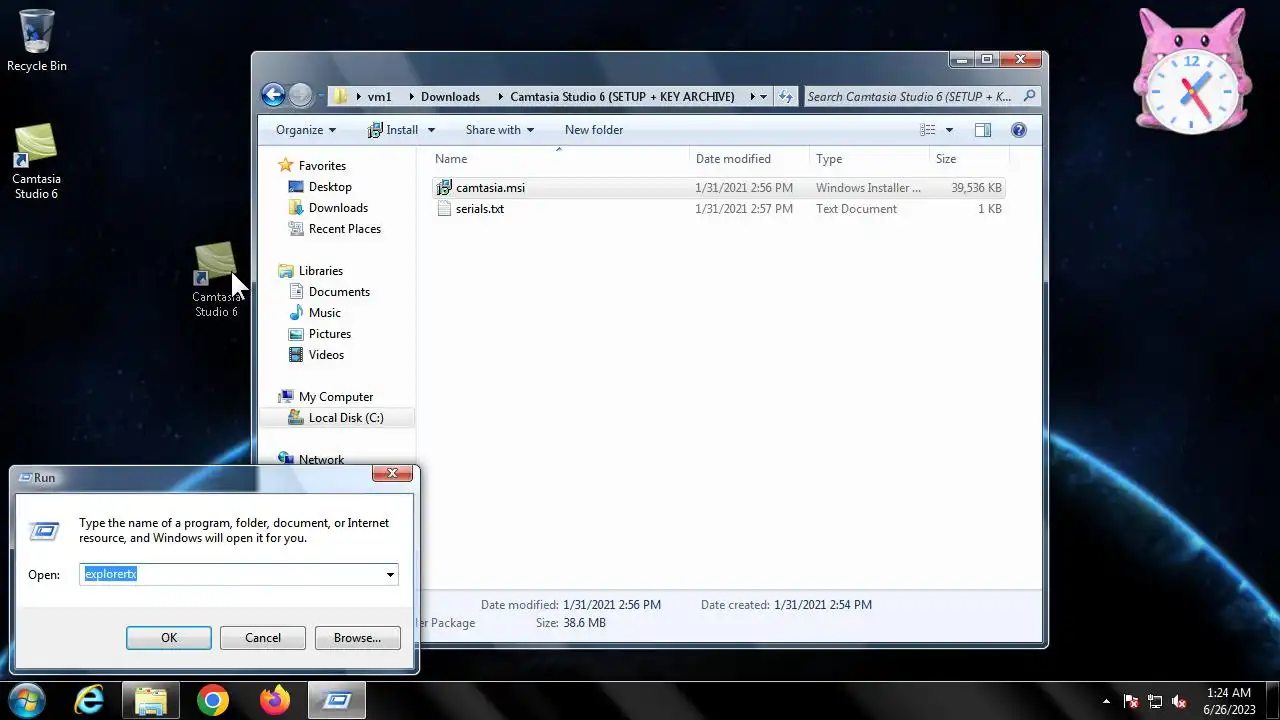Select Videos library in the navigation pane
The width and height of the screenshot is (1280, 720).
click(x=326, y=355)
